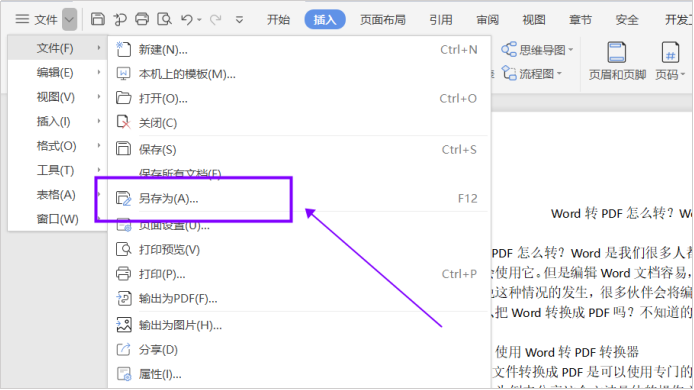Select the 安全 ribbon tab
Screen dimensions: 694x390
tap(627, 19)
